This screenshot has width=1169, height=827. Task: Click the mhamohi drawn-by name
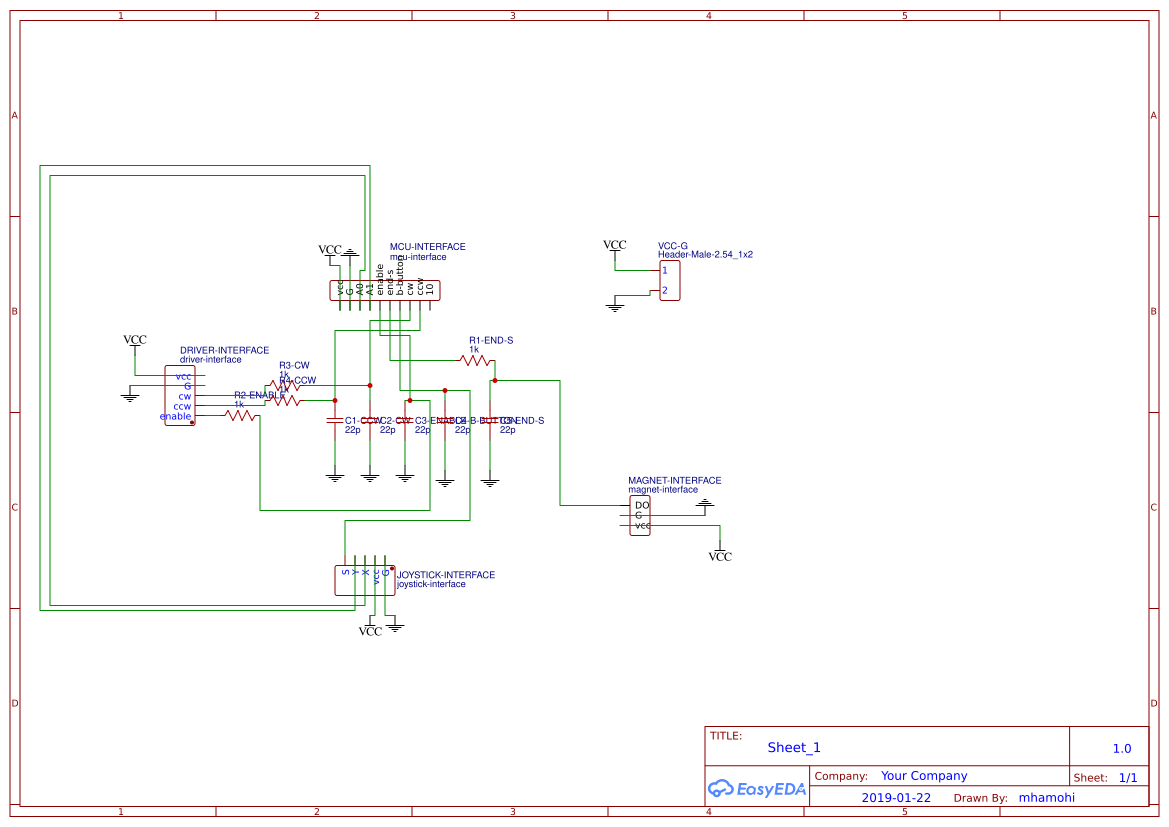pos(1047,797)
